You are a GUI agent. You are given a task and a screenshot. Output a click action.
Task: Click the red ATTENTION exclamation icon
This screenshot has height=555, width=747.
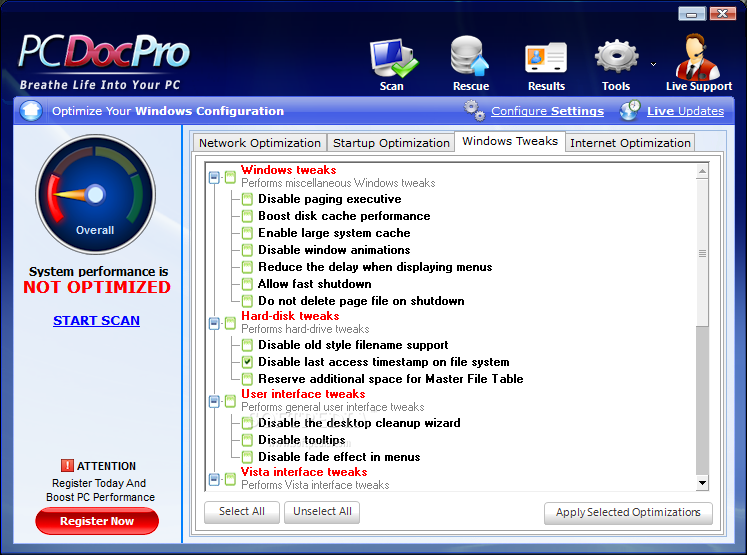coord(67,465)
